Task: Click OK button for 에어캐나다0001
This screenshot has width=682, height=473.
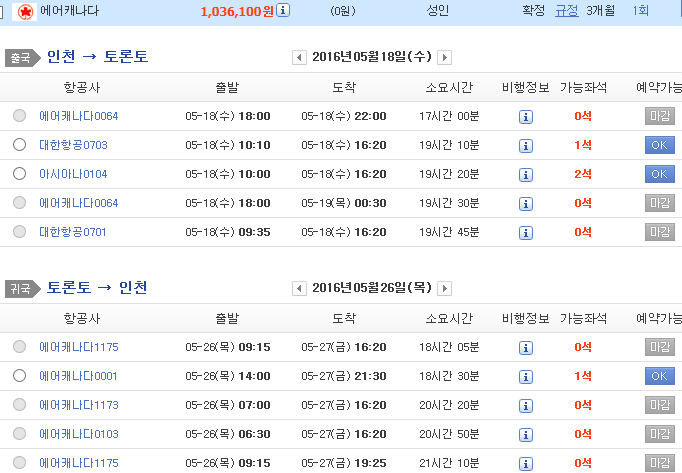Action: point(659,376)
